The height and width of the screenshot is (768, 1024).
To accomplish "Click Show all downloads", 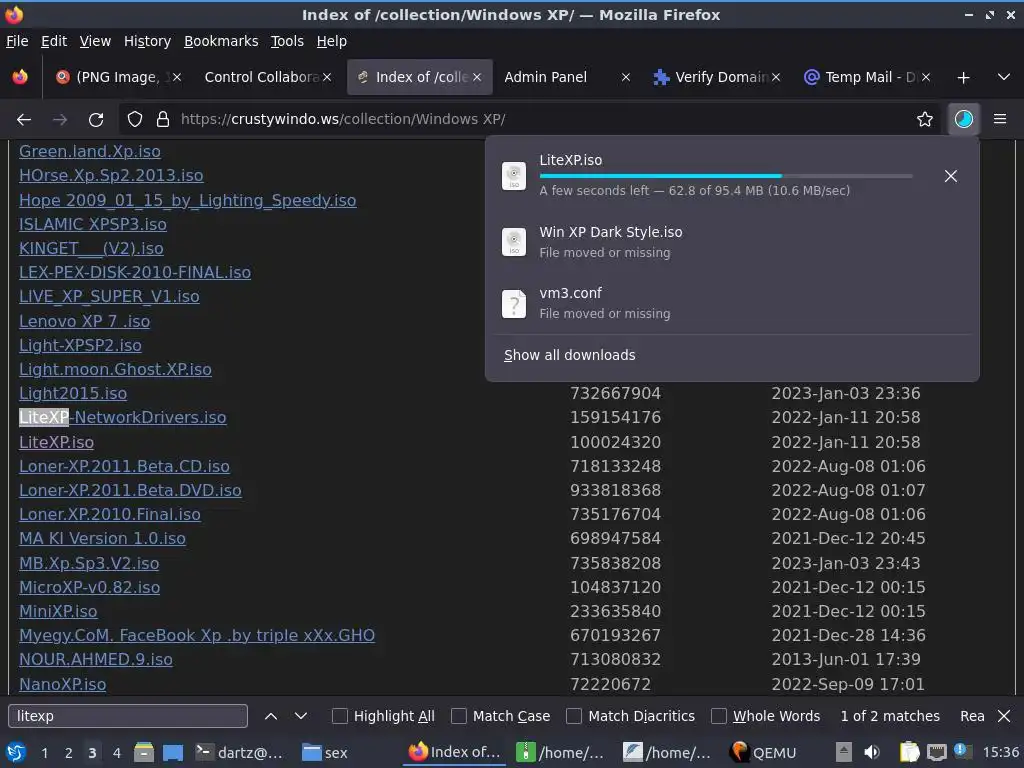I will 569,355.
